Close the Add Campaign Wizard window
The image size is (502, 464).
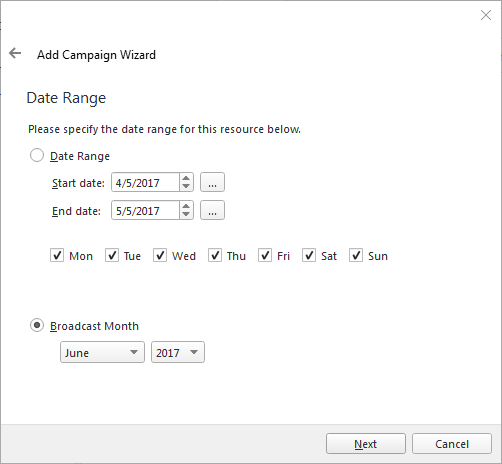click(486, 15)
